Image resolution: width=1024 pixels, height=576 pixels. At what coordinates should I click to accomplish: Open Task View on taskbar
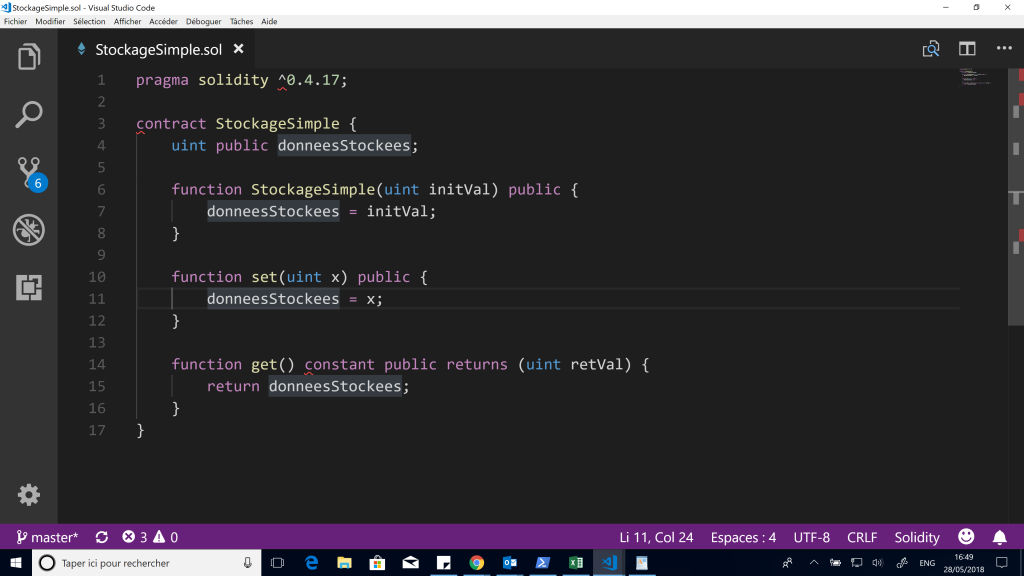pyautogui.click(x=278, y=563)
